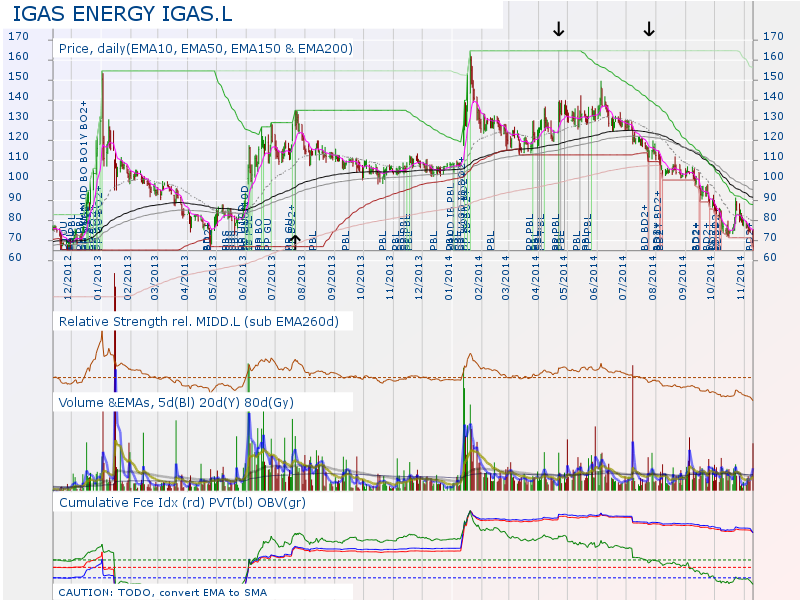Image resolution: width=800 pixels, height=600 pixels.
Task: Click the 04/2013 date axis label
Action: coord(184,278)
